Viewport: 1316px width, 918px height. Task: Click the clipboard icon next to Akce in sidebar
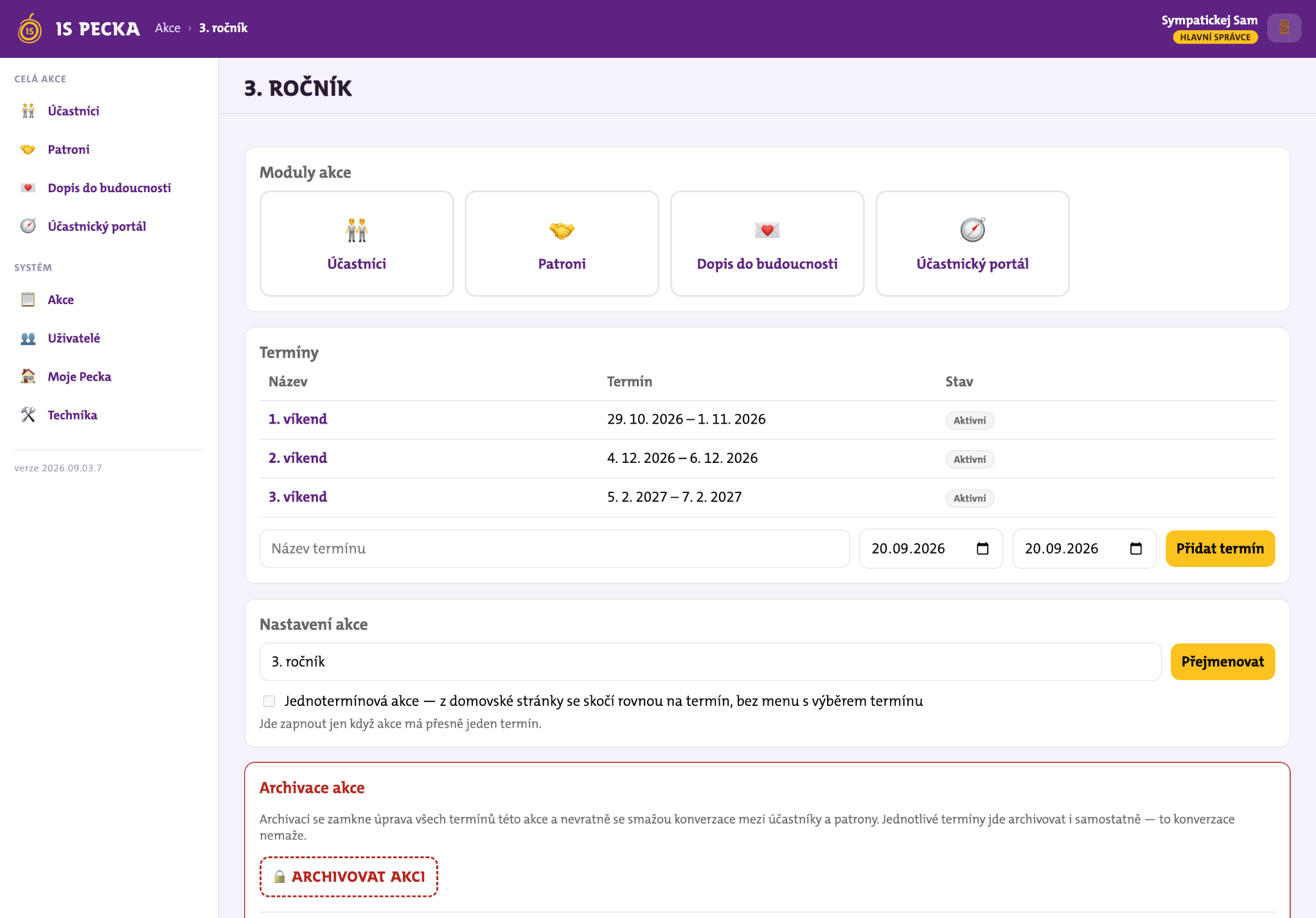28,300
